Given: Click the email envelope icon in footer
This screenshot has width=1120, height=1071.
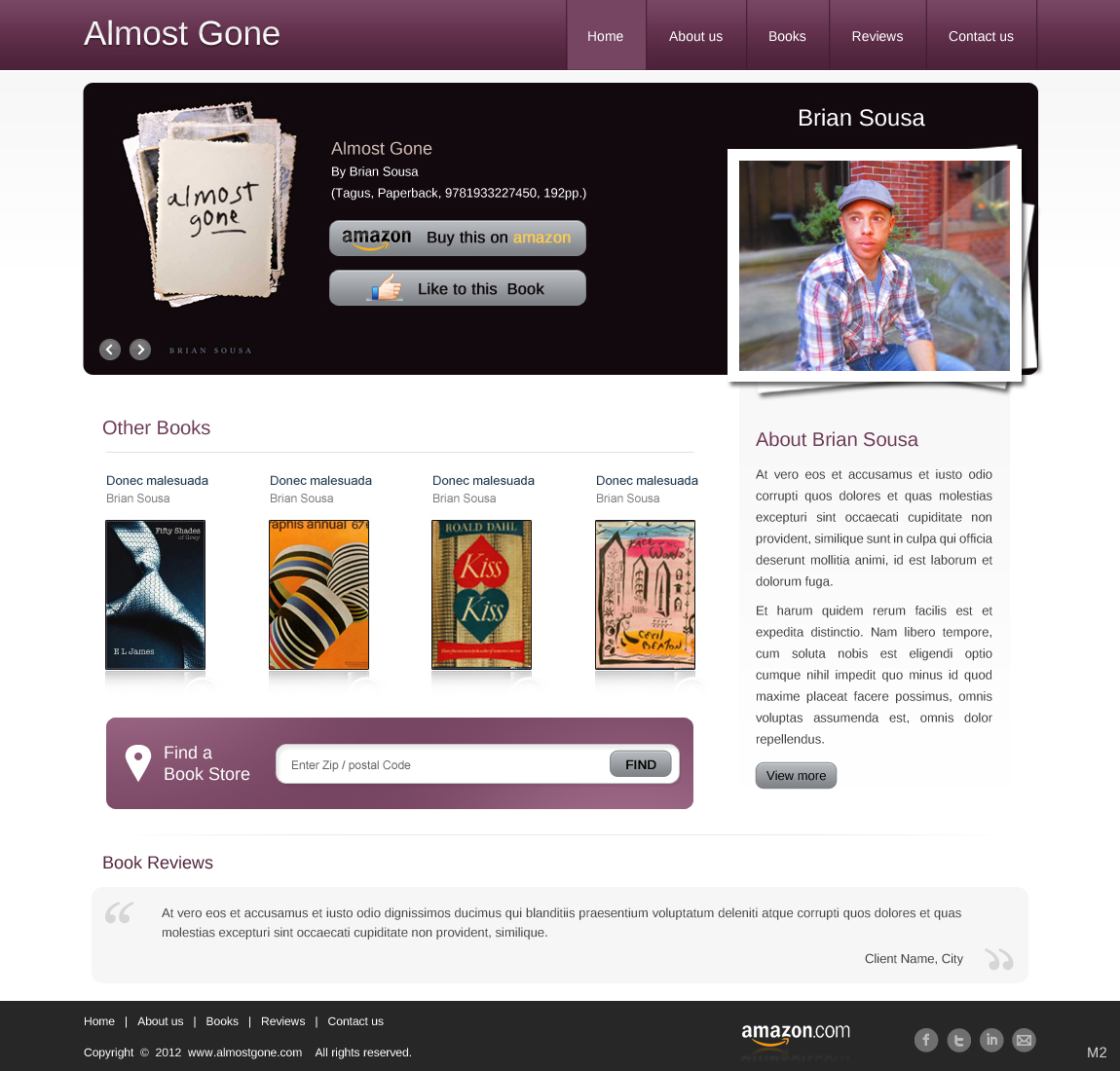Looking at the screenshot, I should pyautogui.click(x=1025, y=1040).
